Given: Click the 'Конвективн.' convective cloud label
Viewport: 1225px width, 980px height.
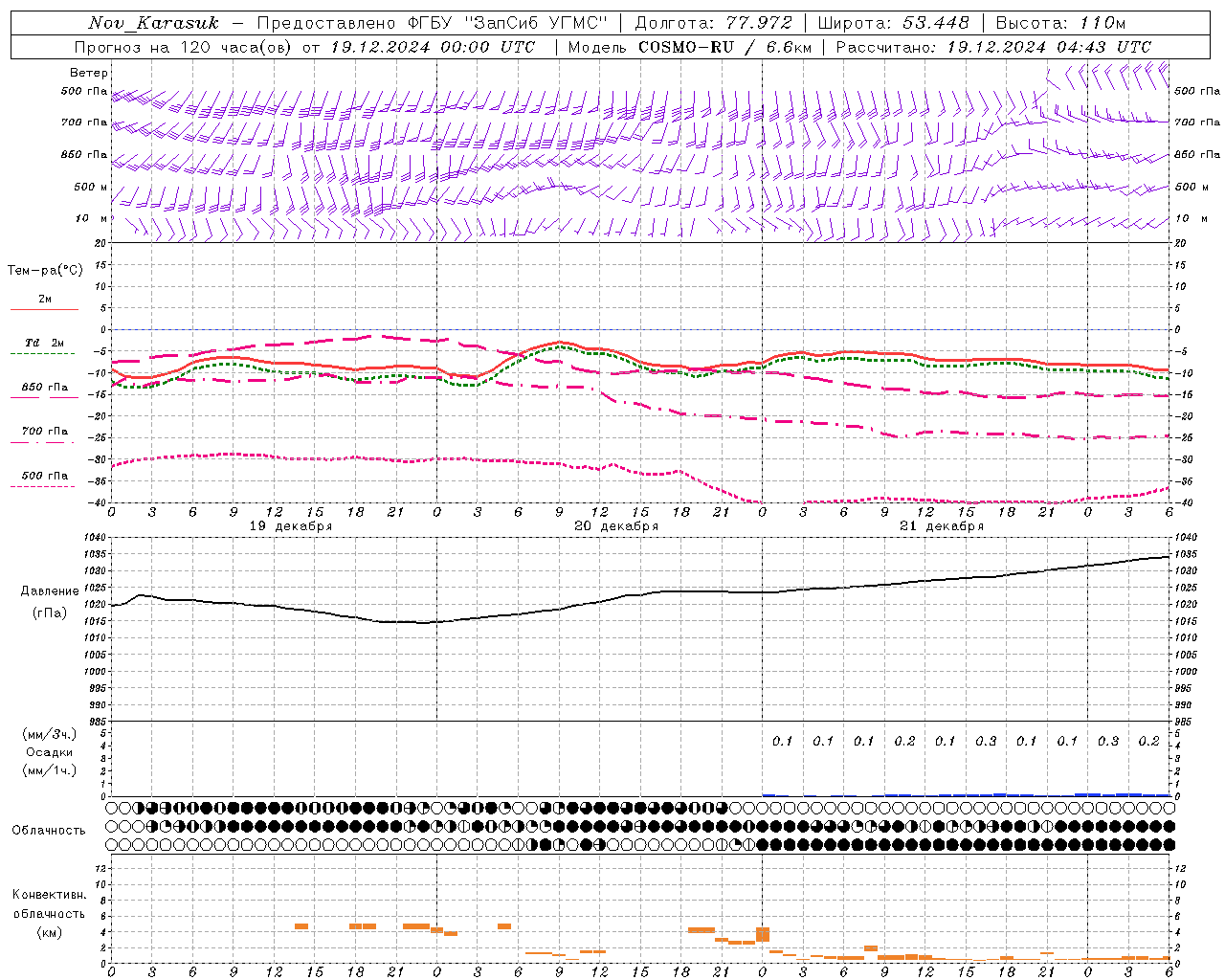Looking at the screenshot, I should (x=50, y=895).
